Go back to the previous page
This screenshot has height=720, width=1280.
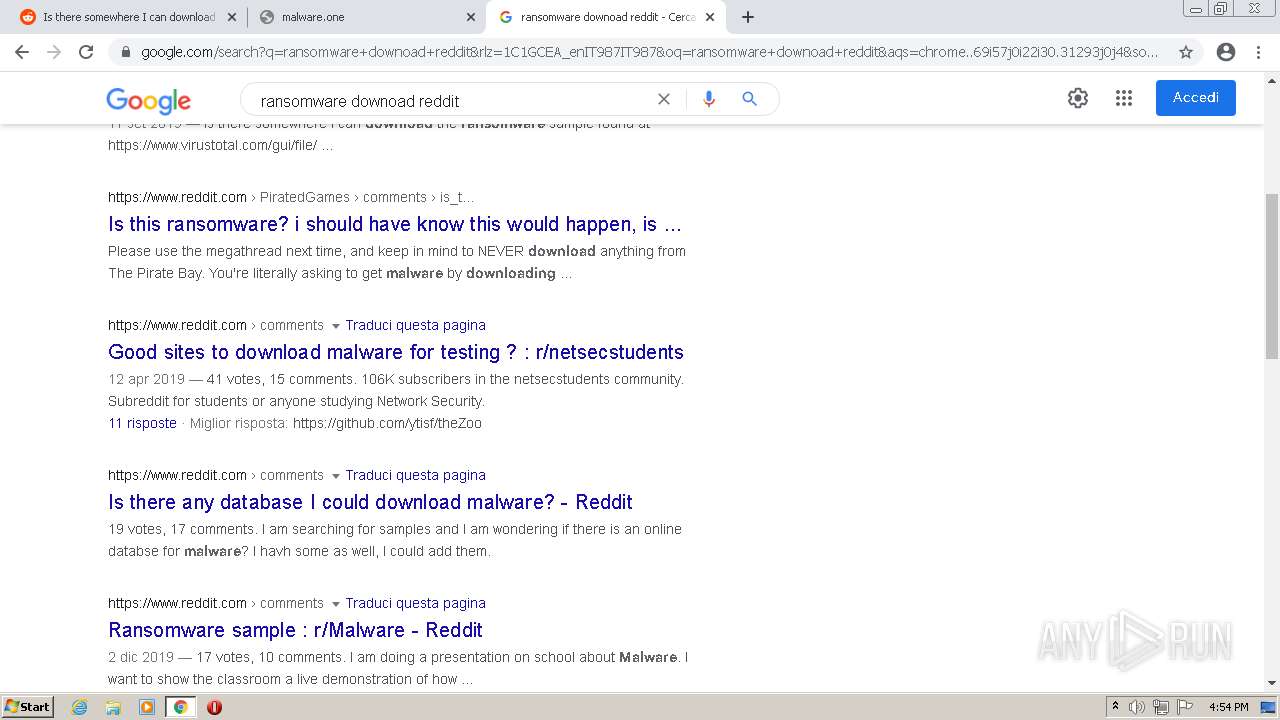pos(22,52)
